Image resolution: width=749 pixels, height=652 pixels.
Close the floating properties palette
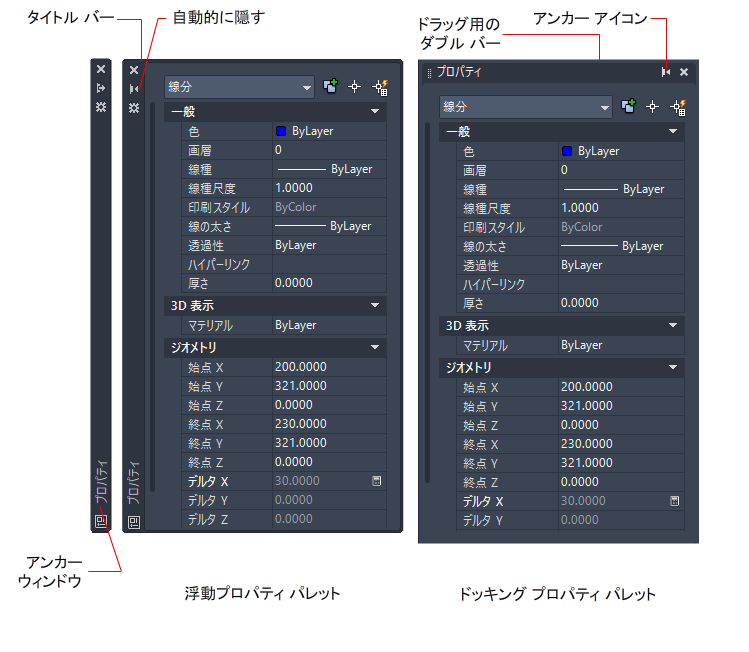[134, 70]
